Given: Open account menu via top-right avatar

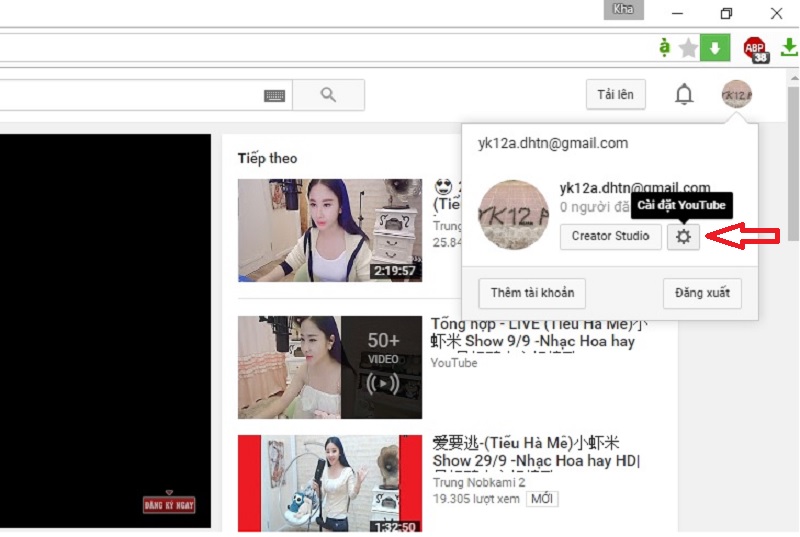Looking at the screenshot, I should tap(736, 94).
